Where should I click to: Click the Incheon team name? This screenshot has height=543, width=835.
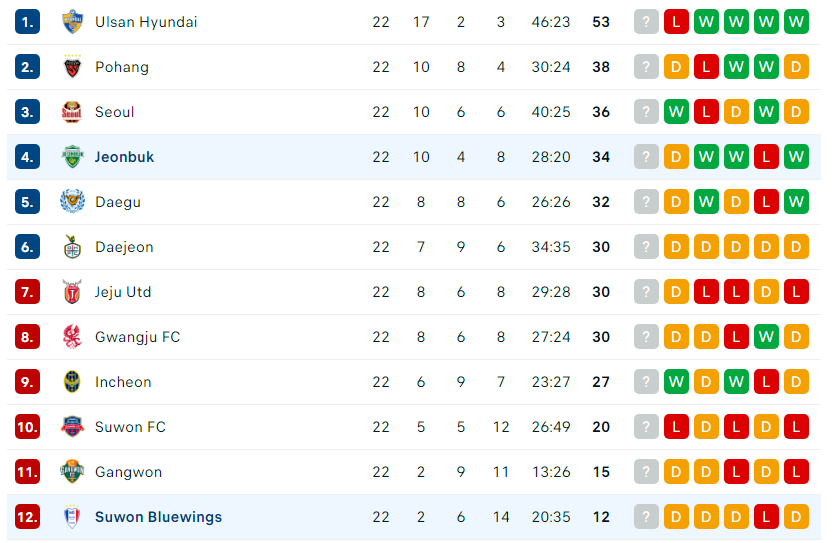pyautogui.click(x=123, y=382)
